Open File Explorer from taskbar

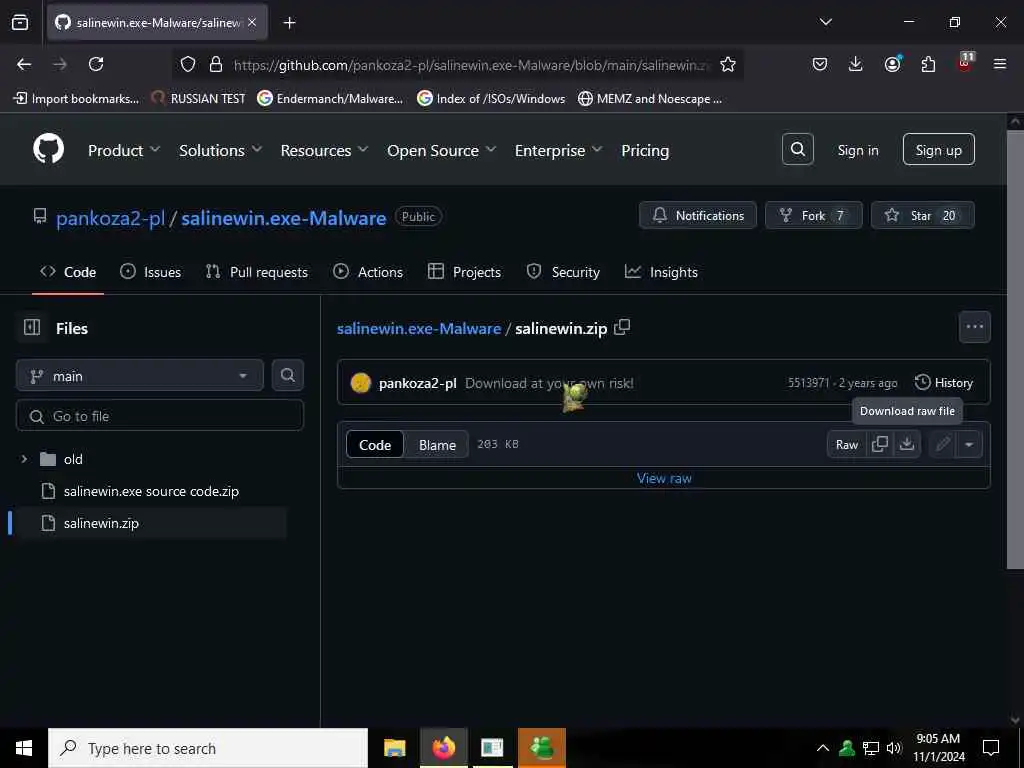tap(394, 748)
